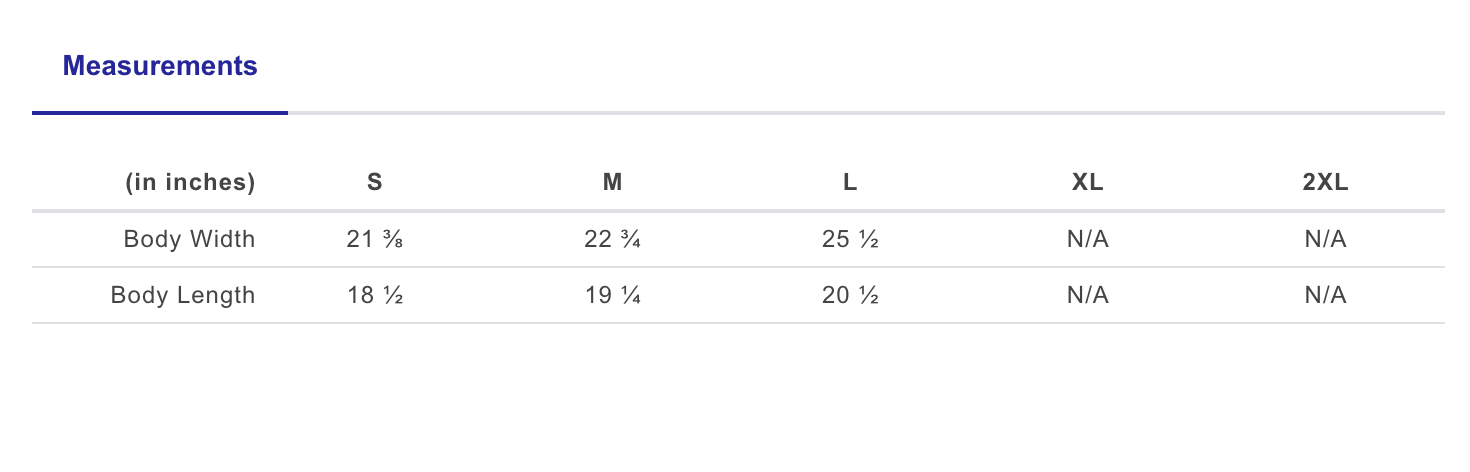Click Body Length value 20 ½ for L
The height and width of the screenshot is (472, 1470).
tap(850, 296)
